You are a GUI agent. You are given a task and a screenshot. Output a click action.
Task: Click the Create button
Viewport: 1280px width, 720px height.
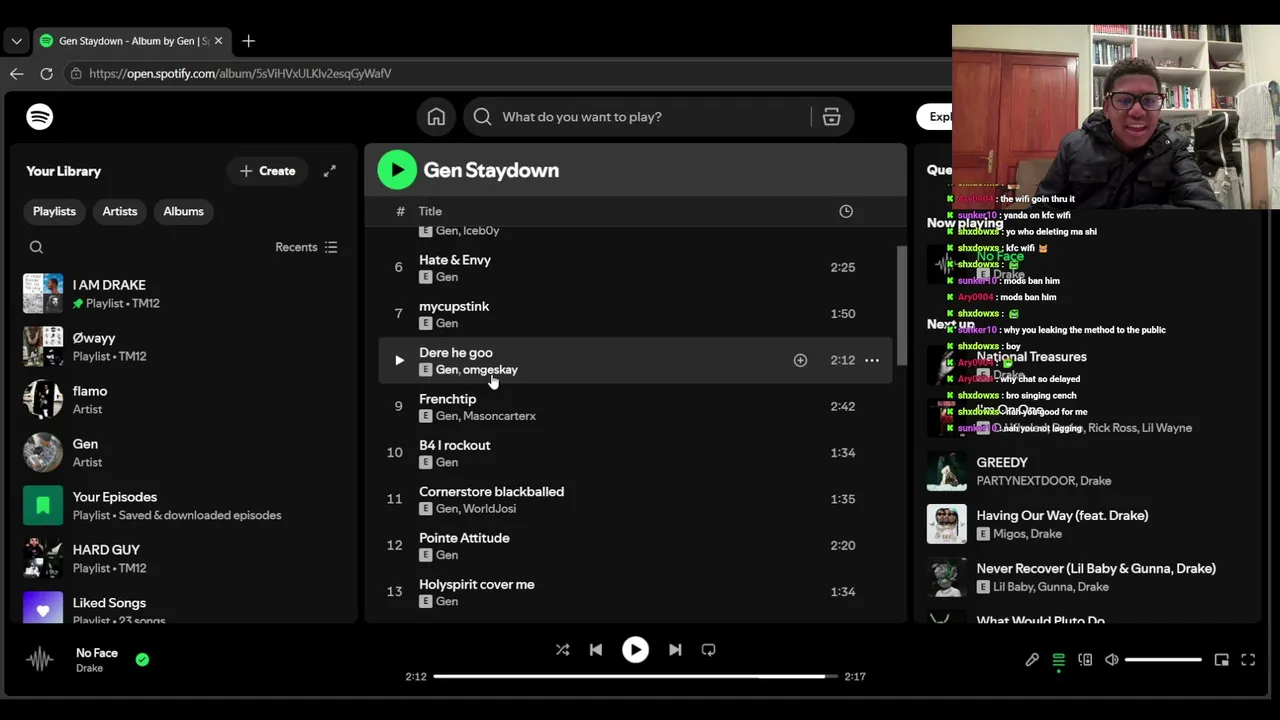(x=267, y=171)
